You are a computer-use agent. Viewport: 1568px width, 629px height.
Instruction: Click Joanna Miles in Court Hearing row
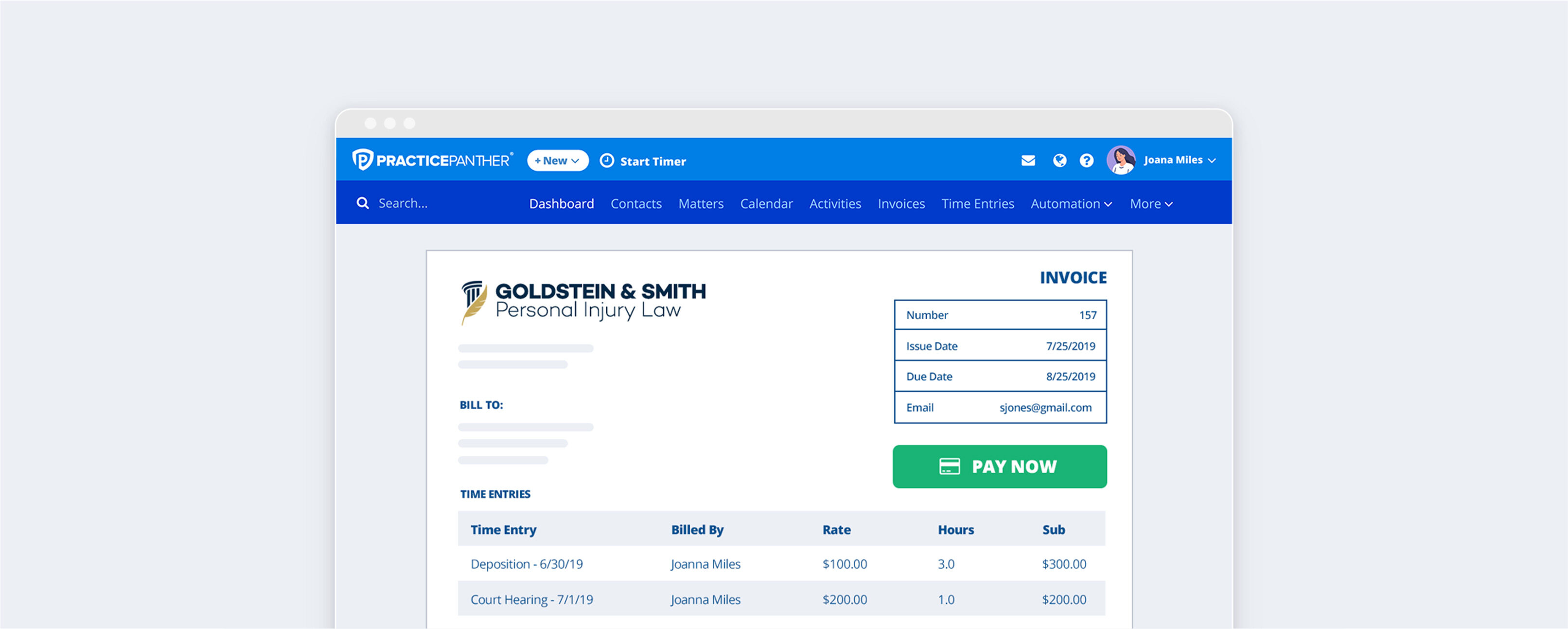tap(705, 600)
